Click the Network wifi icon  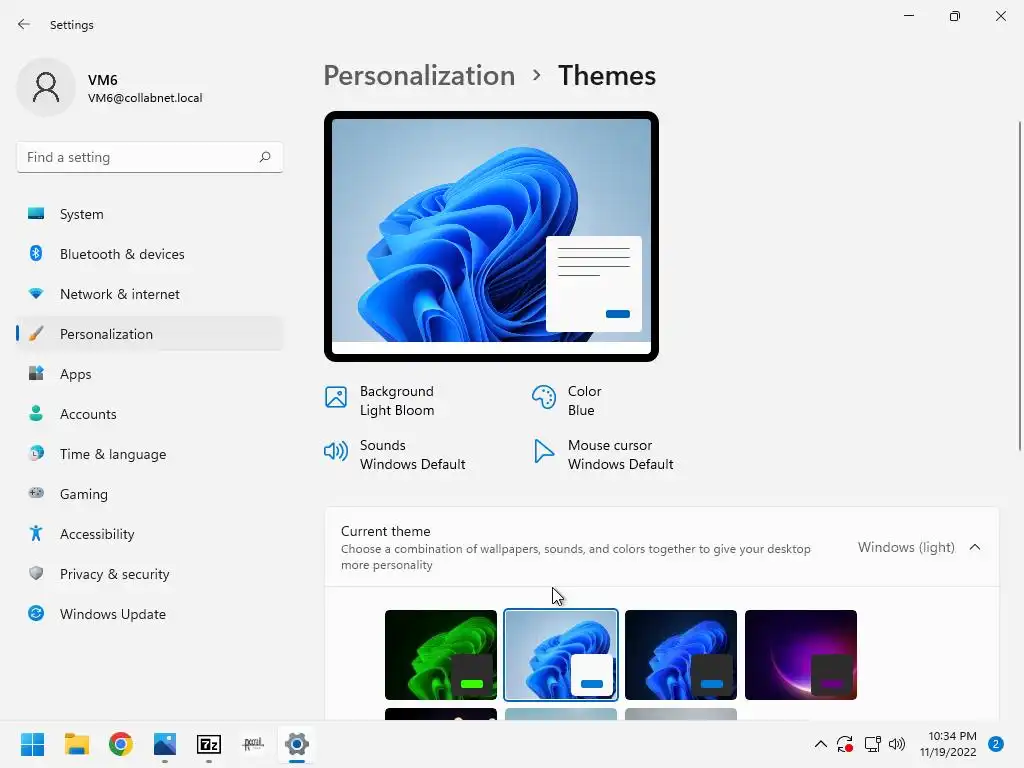coord(36,294)
